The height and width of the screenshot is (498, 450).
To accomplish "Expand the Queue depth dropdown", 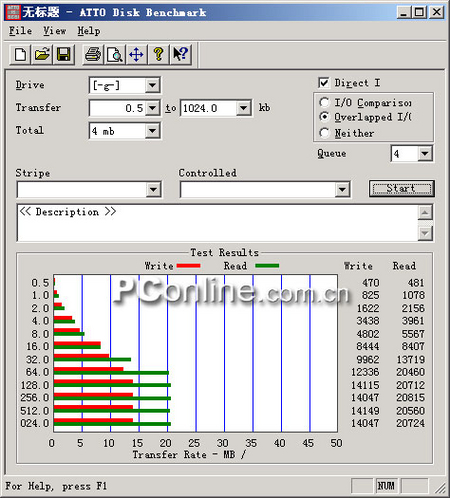I will (x=425, y=154).
